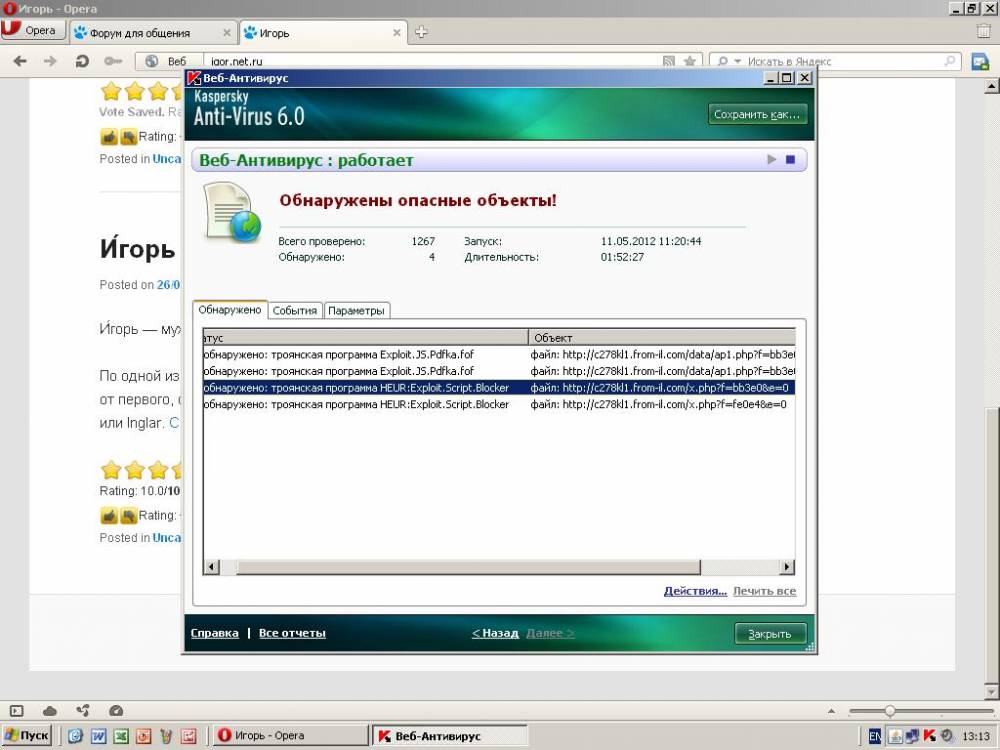
Task: Select first Exploit.JS.Pdfka.fof row
Action: click(499, 354)
